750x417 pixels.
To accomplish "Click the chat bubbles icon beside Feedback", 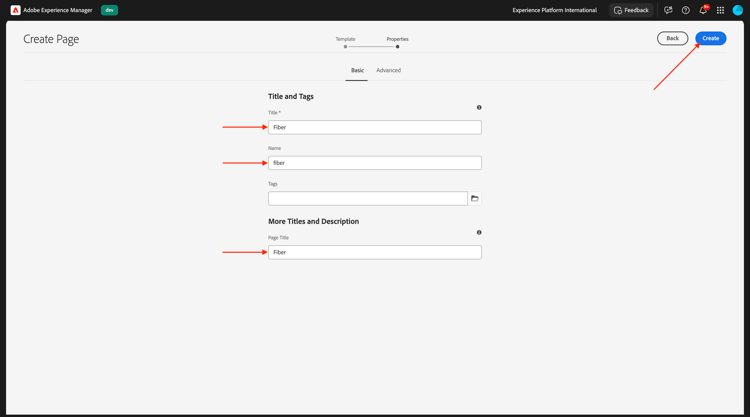I will click(668, 10).
